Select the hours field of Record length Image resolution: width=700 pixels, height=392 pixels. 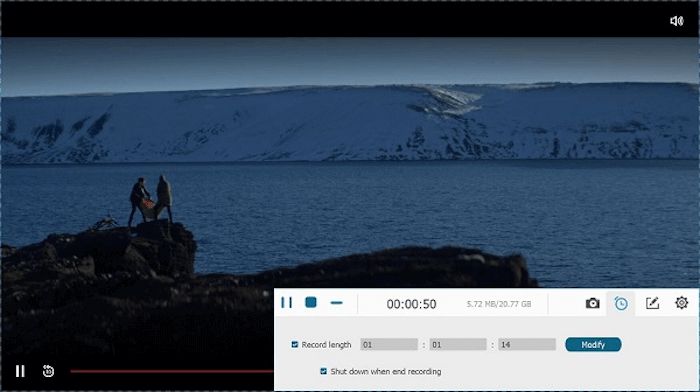(x=389, y=345)
